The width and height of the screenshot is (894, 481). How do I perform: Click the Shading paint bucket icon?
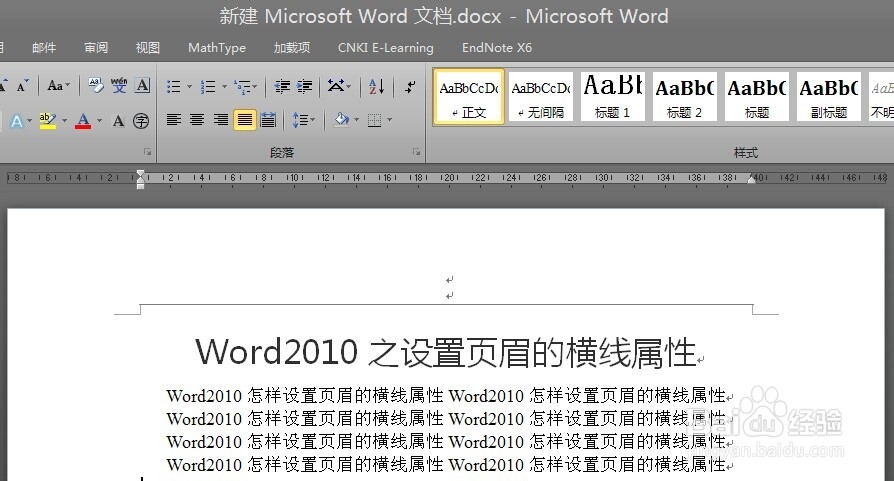[342, 120]
